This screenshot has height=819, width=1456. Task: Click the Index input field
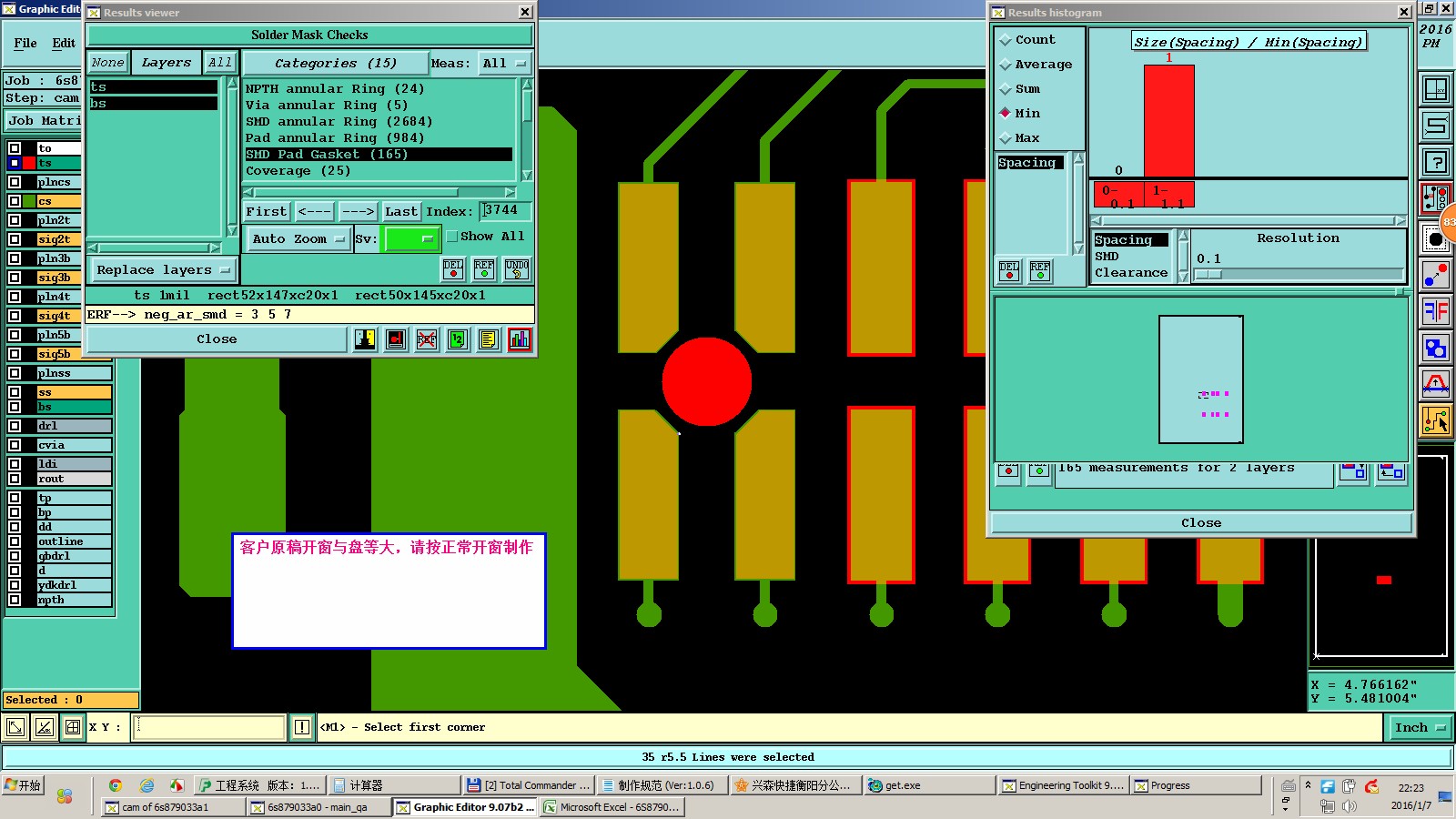pos(505,210)
